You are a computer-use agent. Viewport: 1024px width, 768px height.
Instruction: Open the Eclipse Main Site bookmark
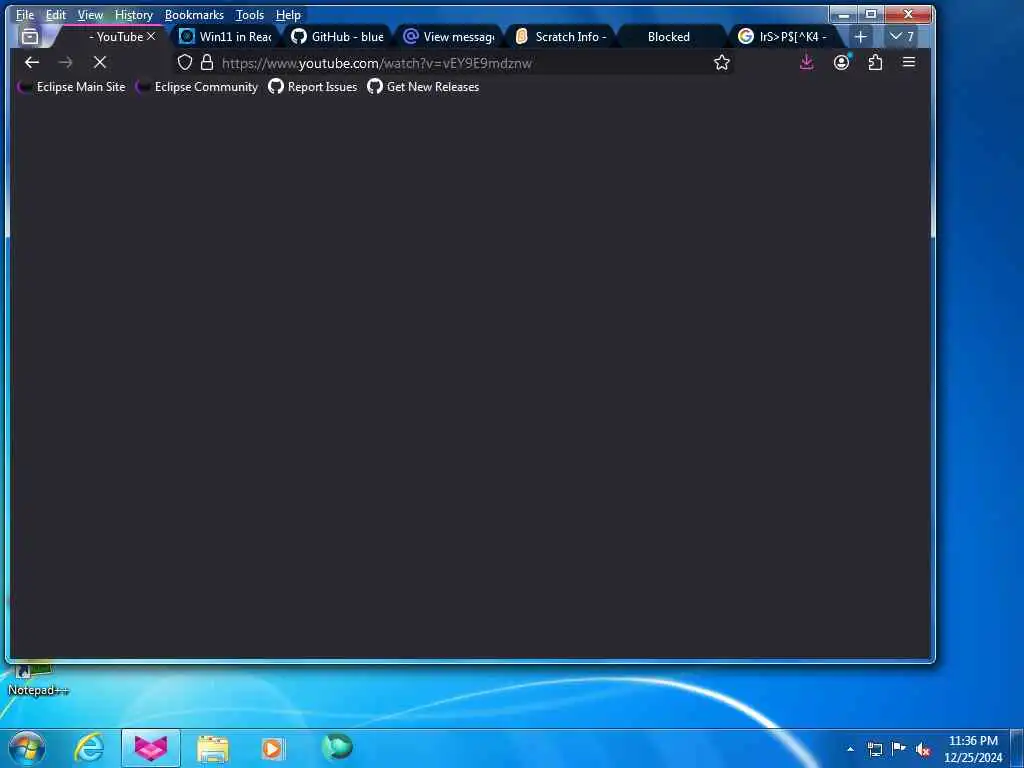click(x=72, y=87)
